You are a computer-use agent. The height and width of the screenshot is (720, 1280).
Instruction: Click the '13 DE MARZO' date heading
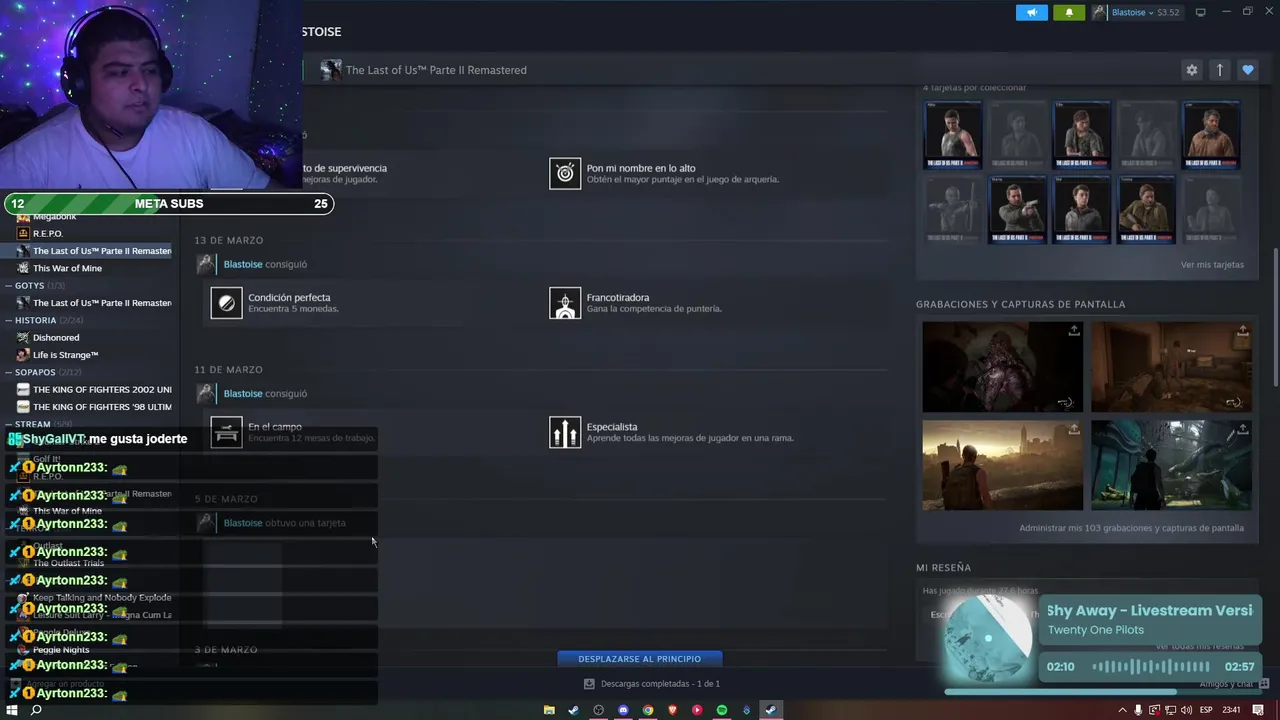tap(229, 240)
